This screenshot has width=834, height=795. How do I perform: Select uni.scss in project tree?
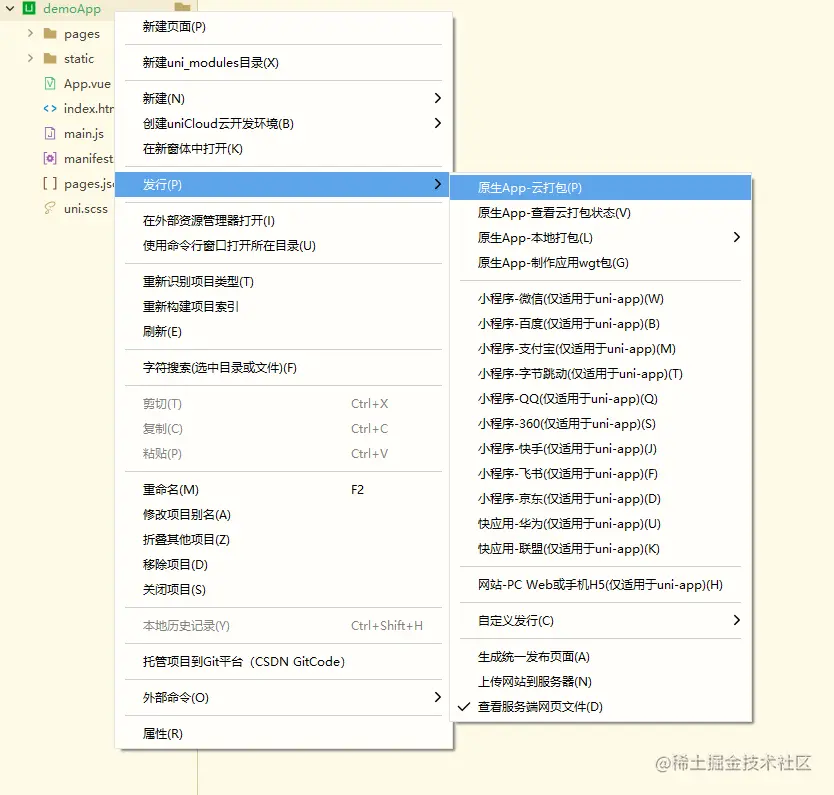tap(86, 209)
